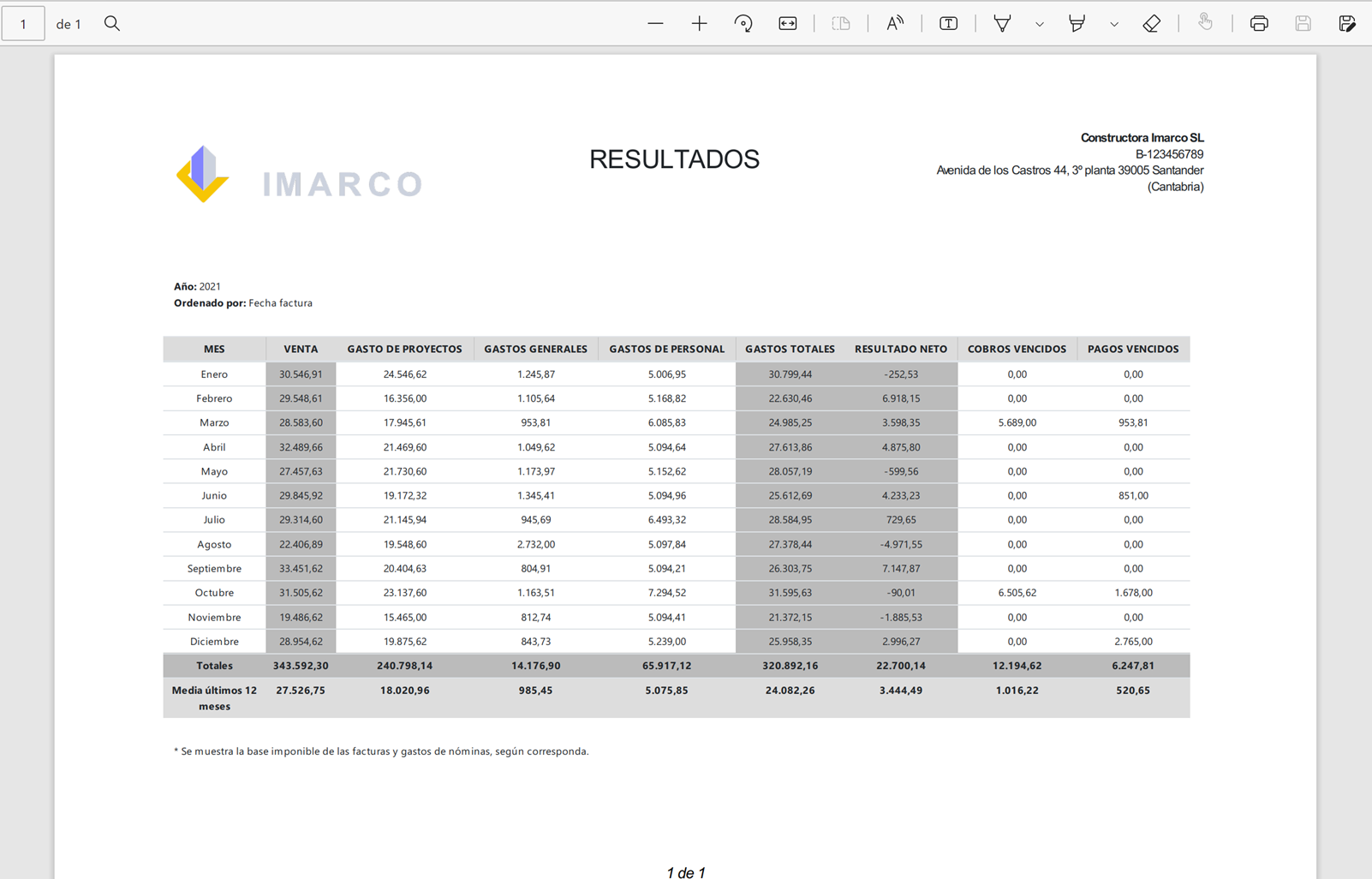Click the Octubre overdue collections value 6.505,62
The width and height of the screenshot is (1372, 879).
pos(1017,592)
